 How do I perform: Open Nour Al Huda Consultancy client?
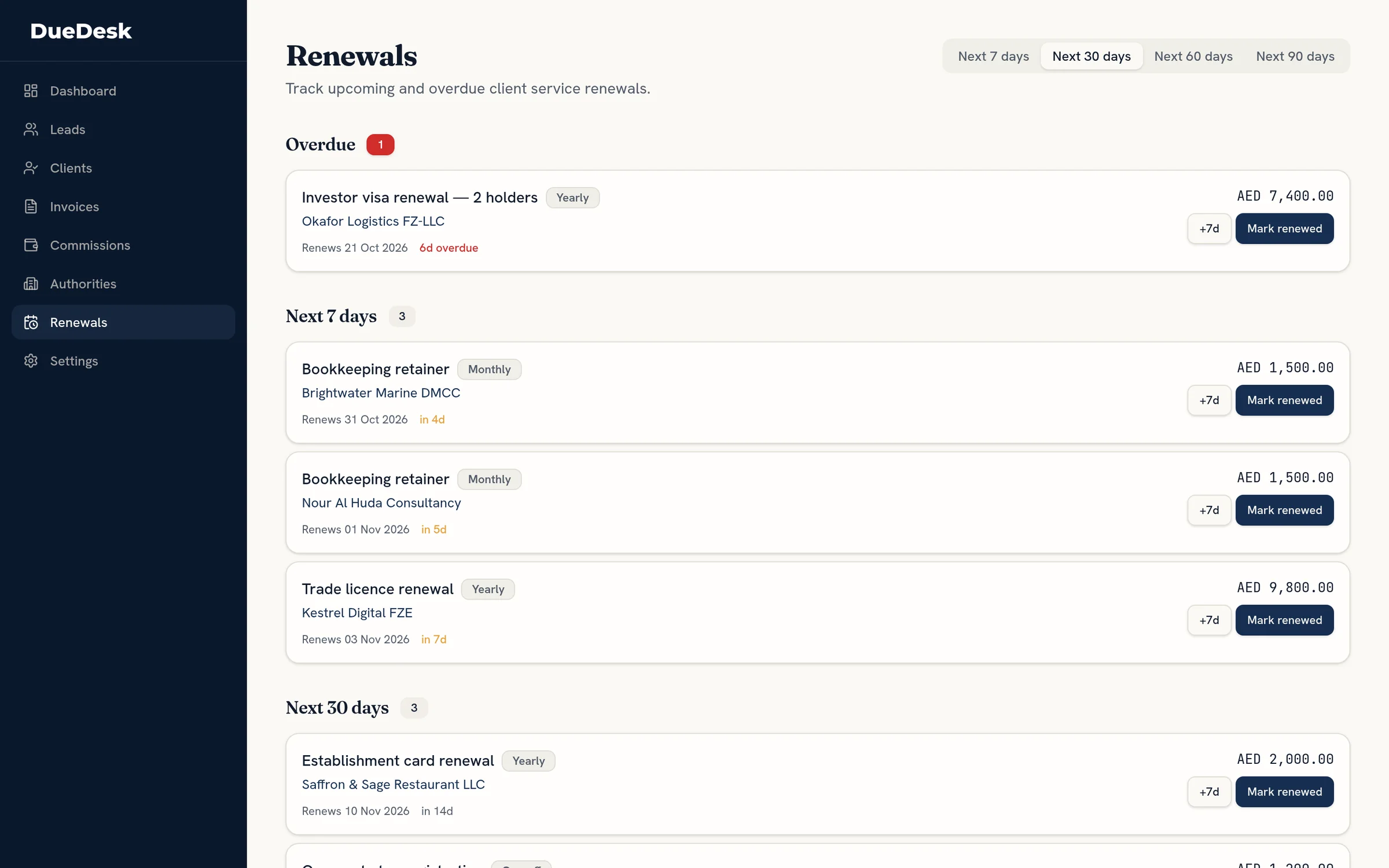[381, 503]
